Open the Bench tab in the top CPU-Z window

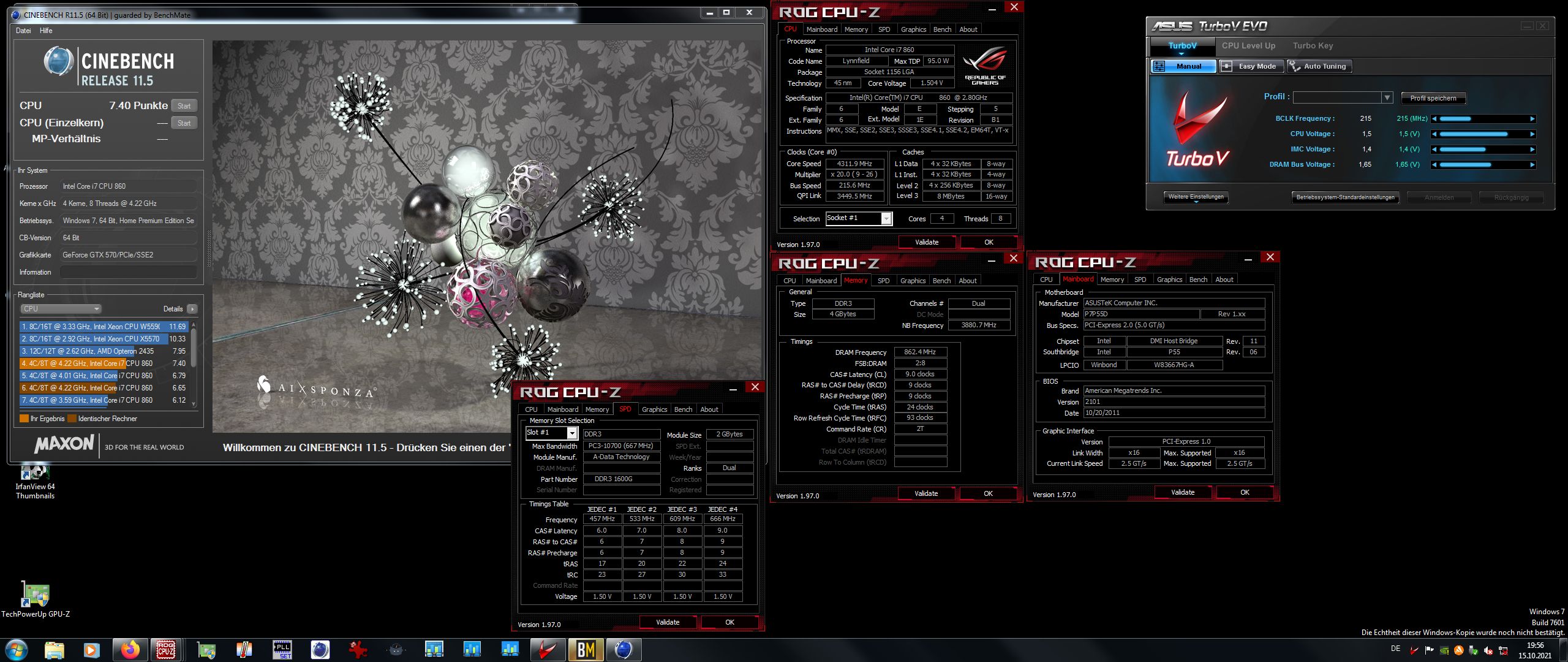pos(942,29)
